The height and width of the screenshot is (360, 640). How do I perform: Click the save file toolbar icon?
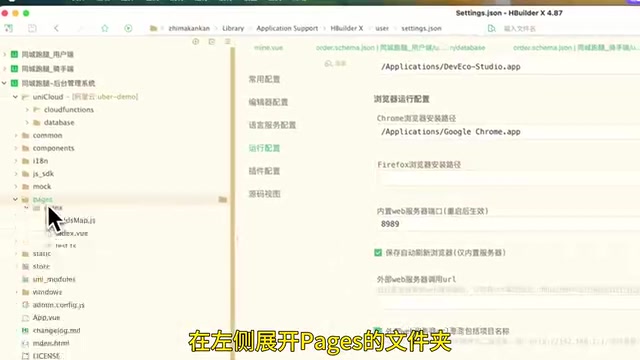32,28
